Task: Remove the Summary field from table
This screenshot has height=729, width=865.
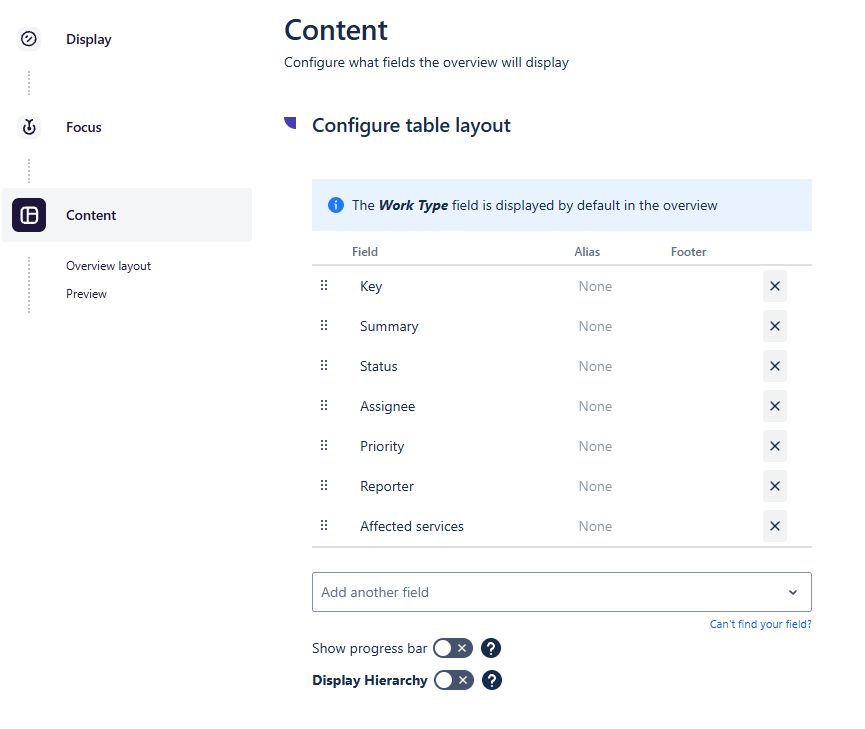Action: (774, 326)
